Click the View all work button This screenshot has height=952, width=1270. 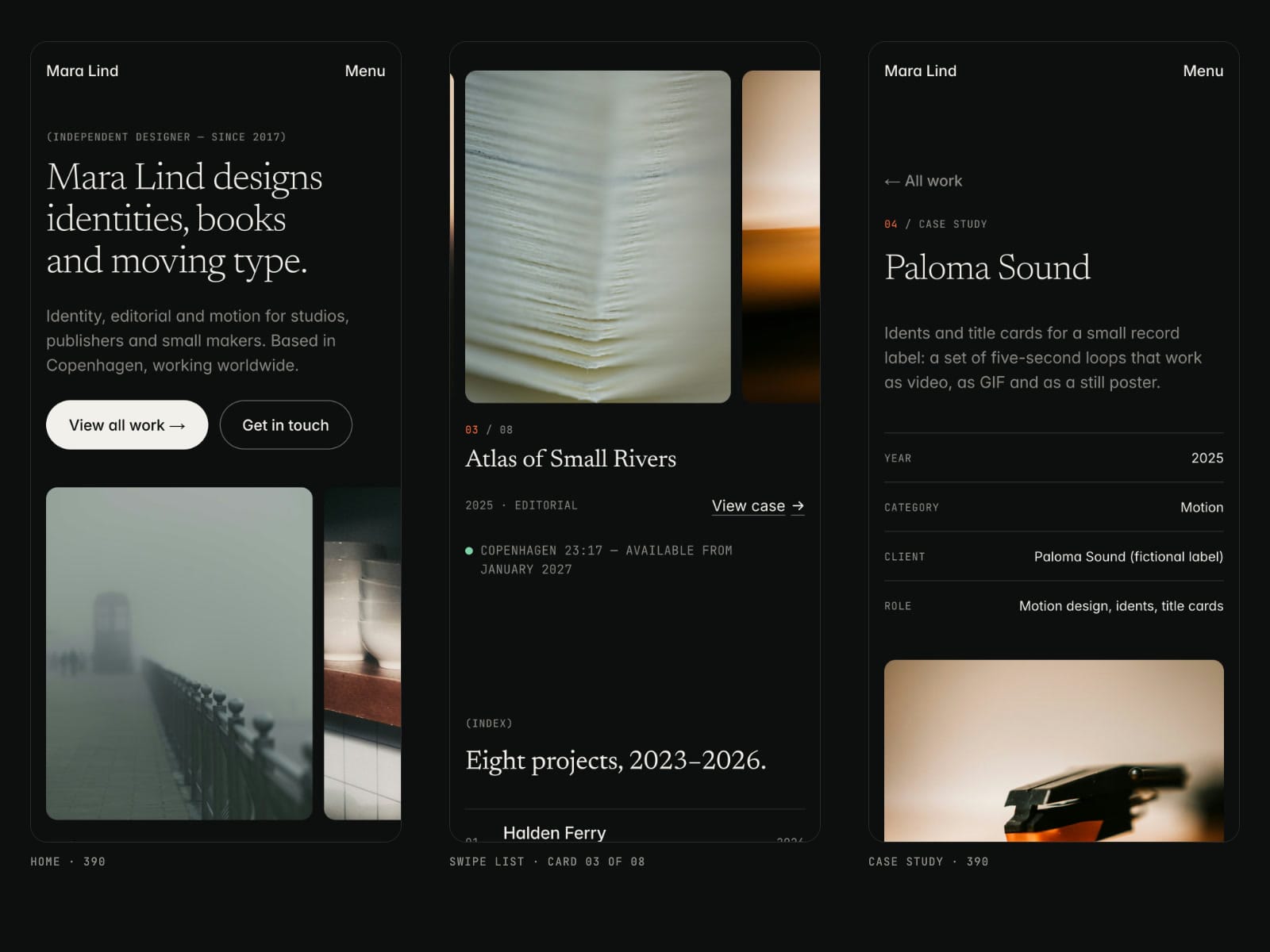click(127, 425)
